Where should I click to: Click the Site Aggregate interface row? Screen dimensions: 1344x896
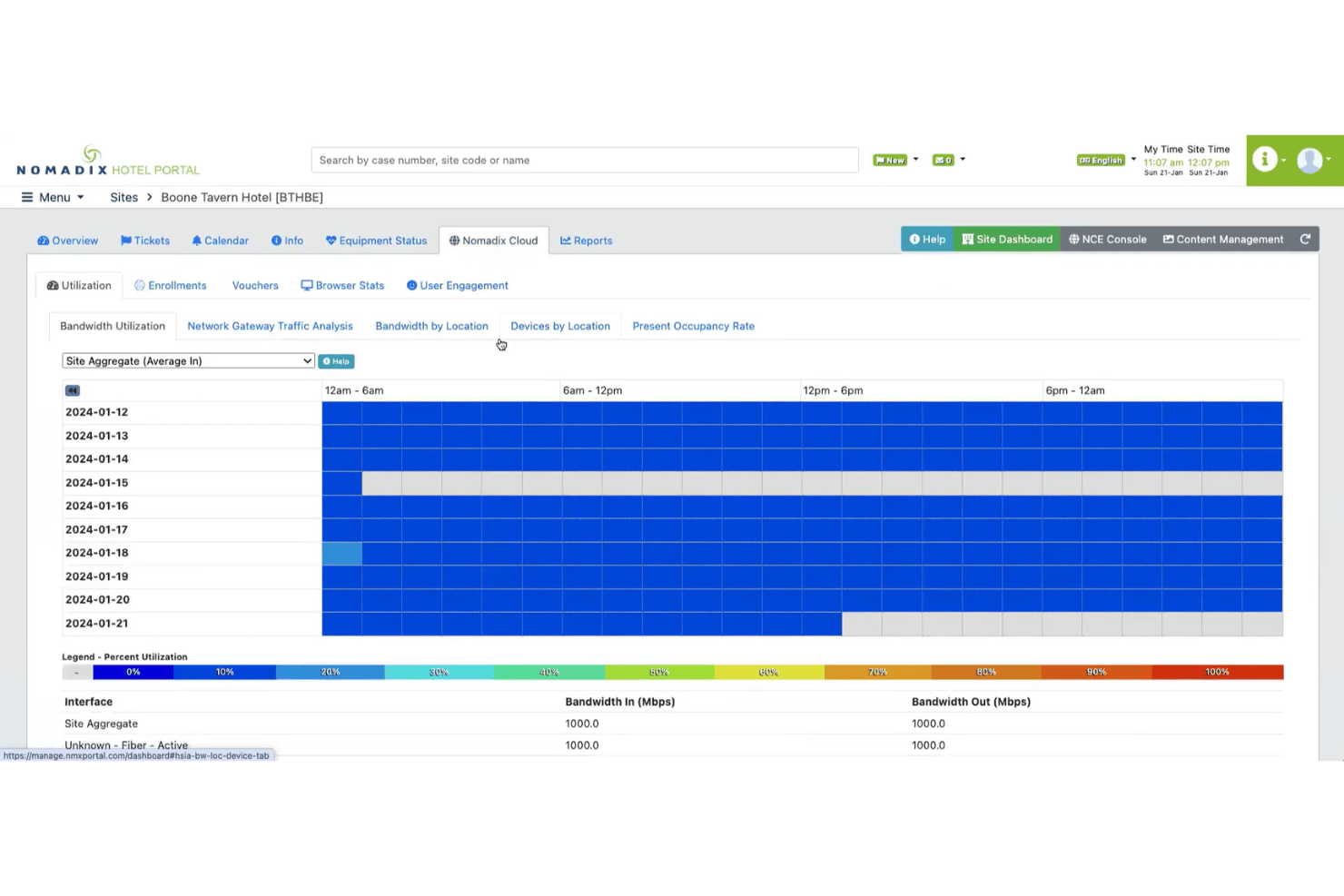coord(673,724)
